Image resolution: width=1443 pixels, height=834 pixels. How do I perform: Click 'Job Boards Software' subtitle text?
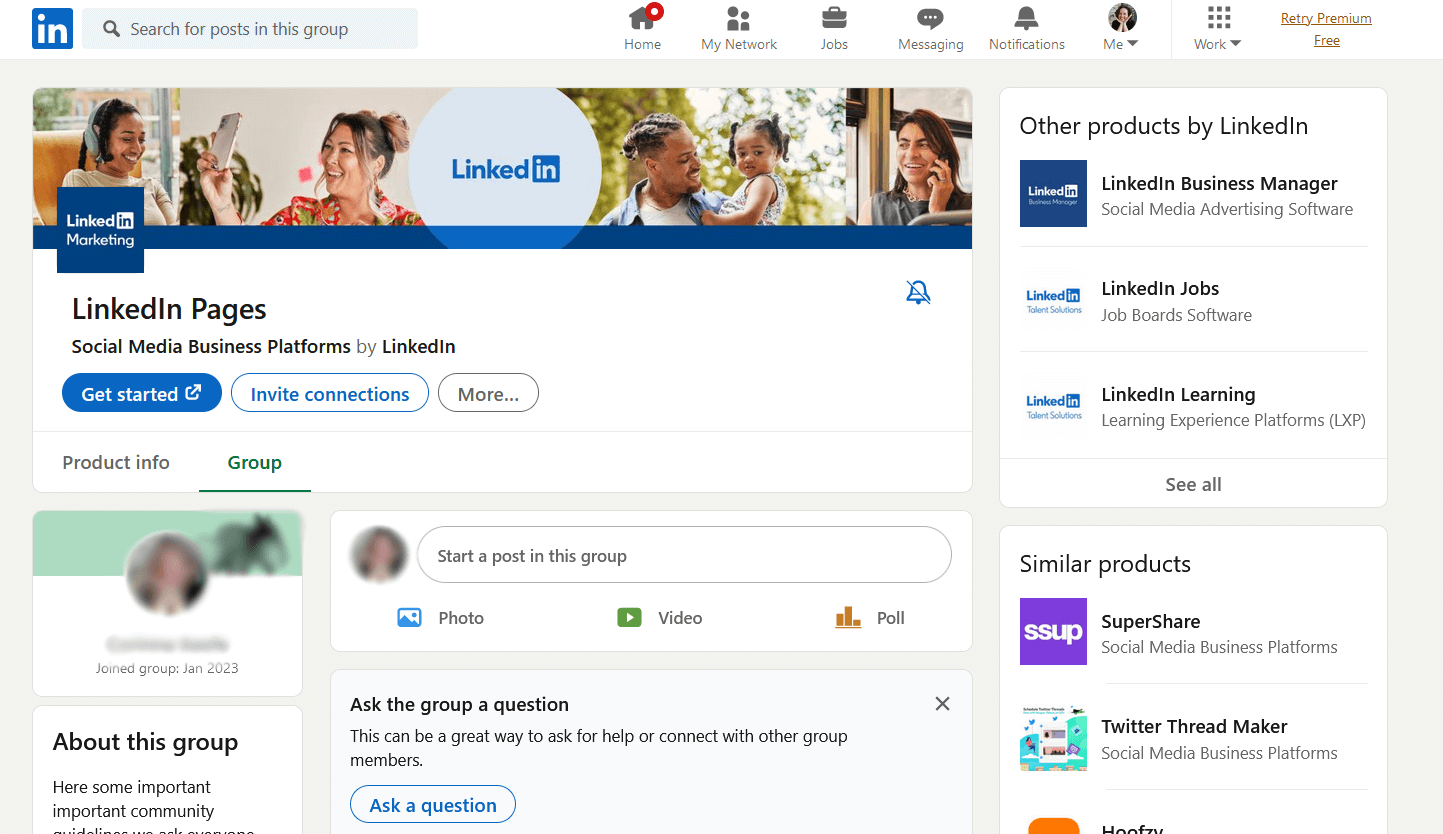coord(1176,315)
